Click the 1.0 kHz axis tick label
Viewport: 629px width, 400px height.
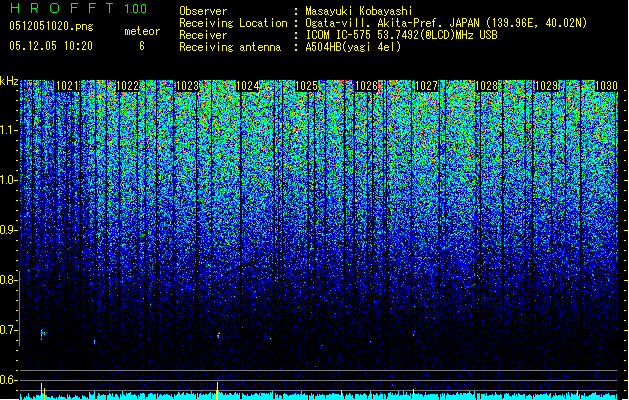tap(9, 180)
